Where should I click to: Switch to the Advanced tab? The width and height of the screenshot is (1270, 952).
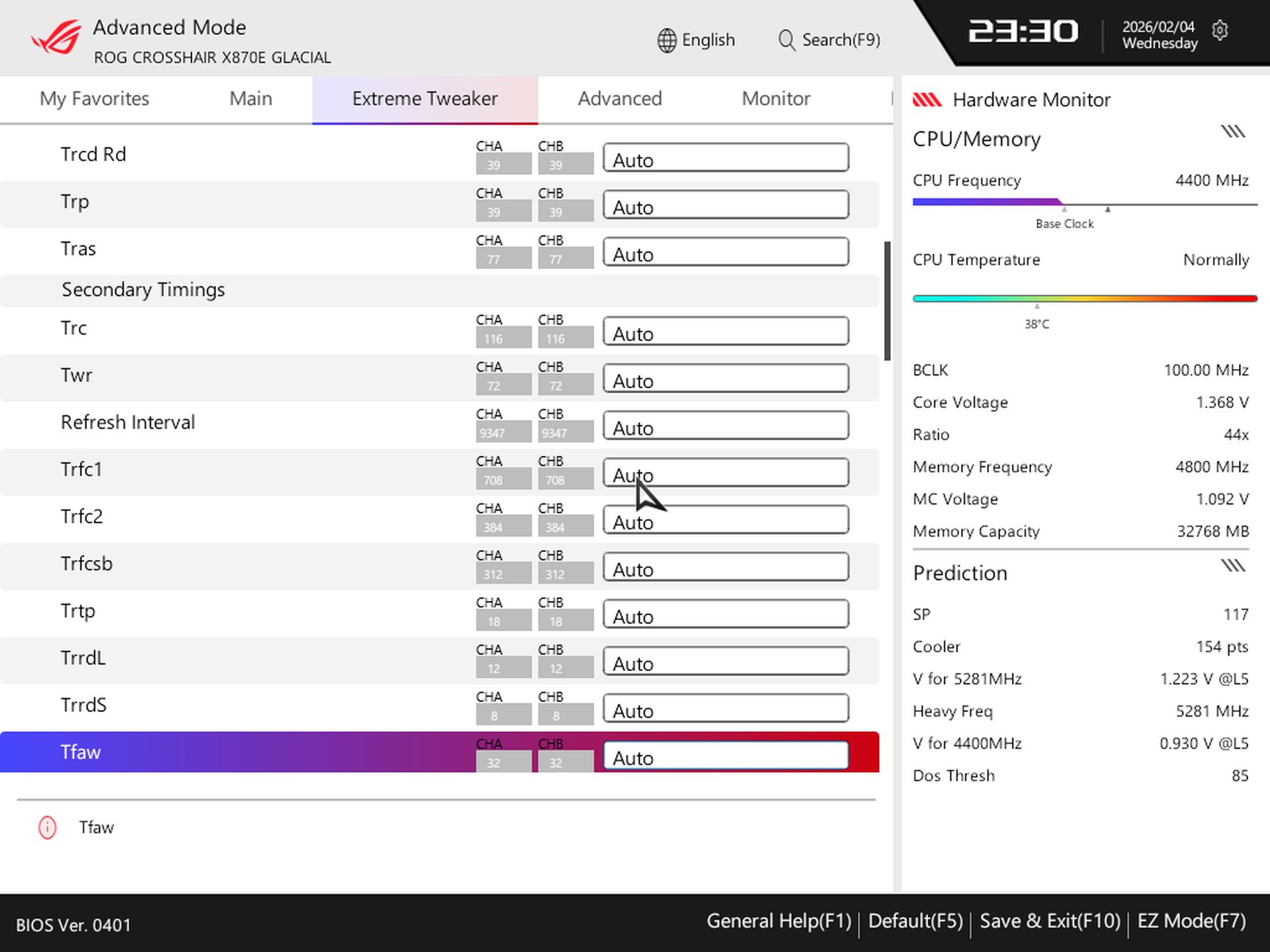[x=620, y=99]
